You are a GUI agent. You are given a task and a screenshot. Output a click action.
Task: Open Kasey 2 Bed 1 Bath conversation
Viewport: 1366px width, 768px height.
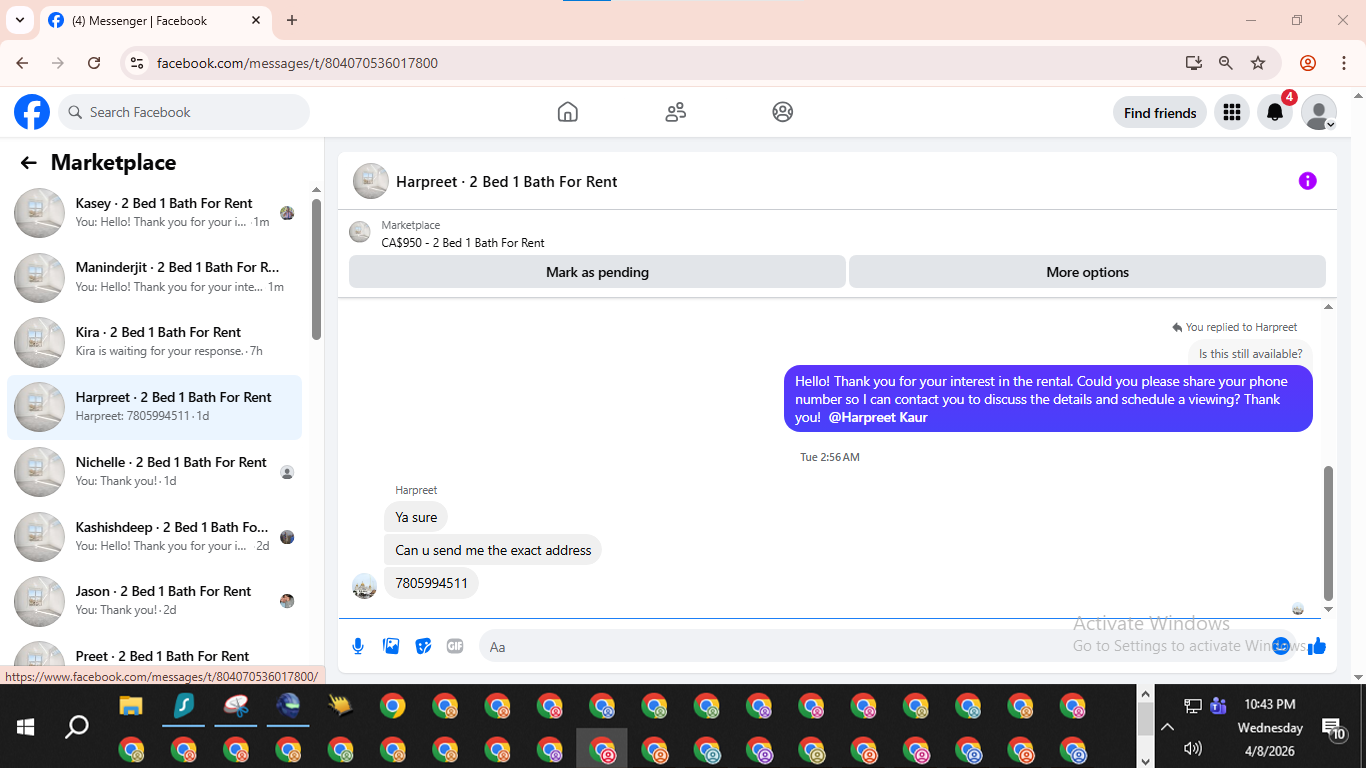pos(155,213)
